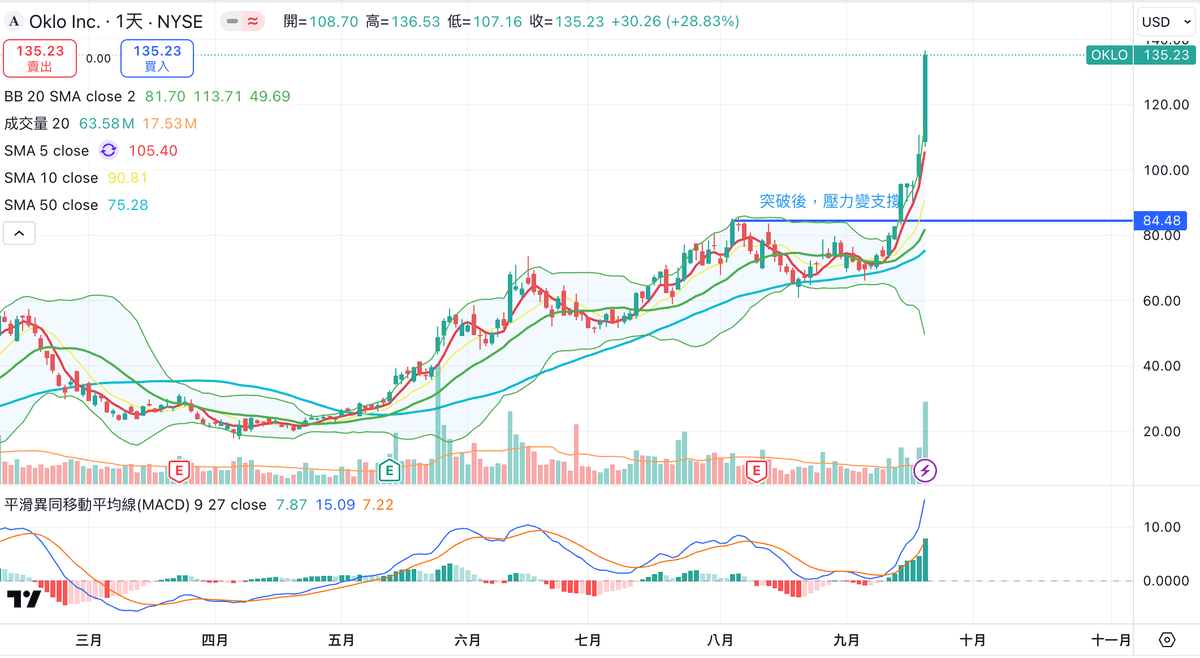Image resolution: width=1200 pixels, height=658 pixels.
Task: Select the blue horizontal line label 84.48
Action: click(1161, 220)
